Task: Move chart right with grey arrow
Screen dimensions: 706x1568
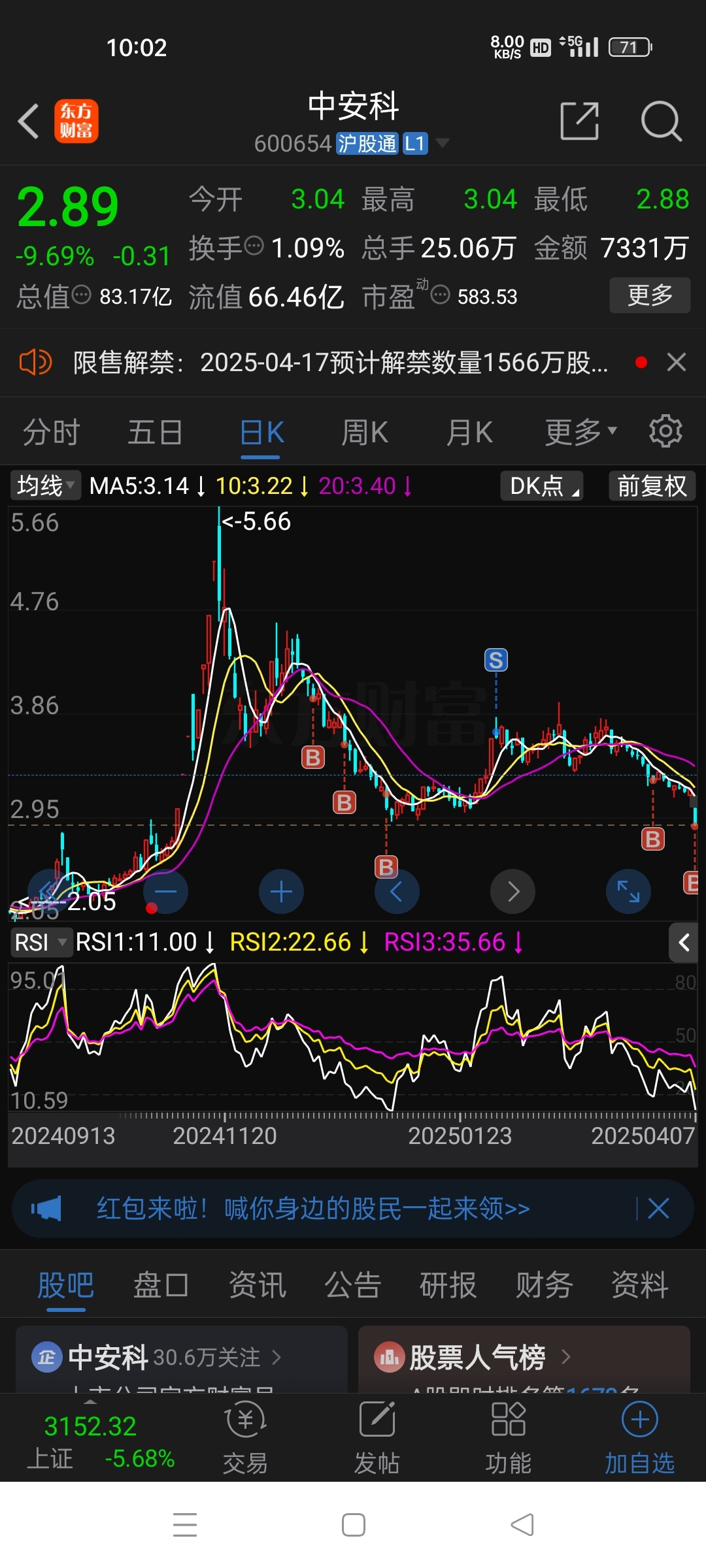Action: click(x=513, y=891)
